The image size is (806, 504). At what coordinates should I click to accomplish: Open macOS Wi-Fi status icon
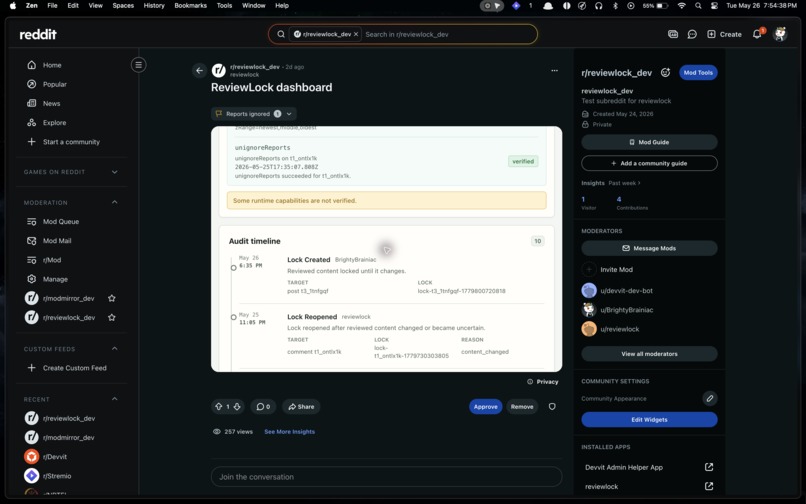click(682, 6)
